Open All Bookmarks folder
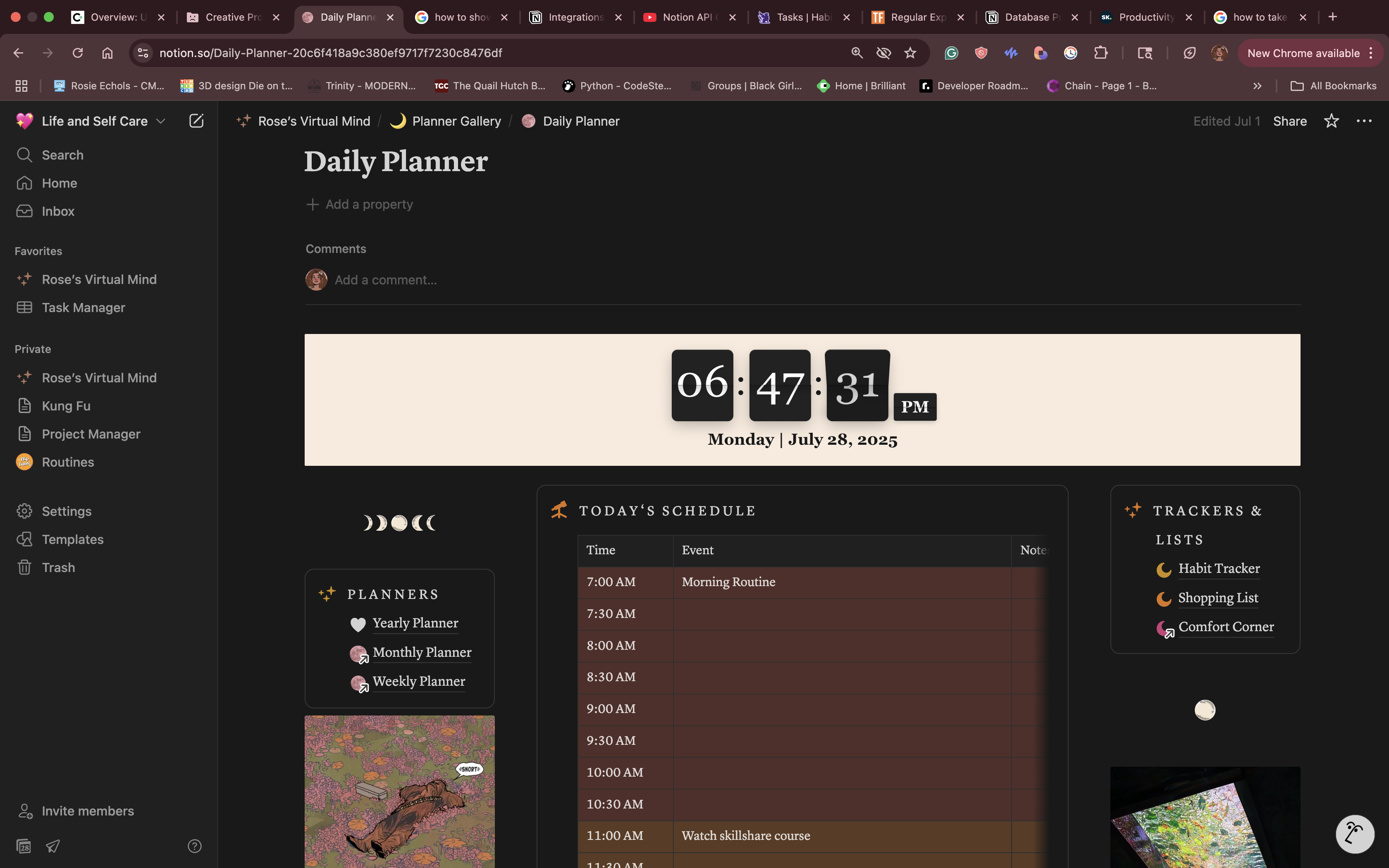Screen dimensions: 1389x868 (1333, 86)
